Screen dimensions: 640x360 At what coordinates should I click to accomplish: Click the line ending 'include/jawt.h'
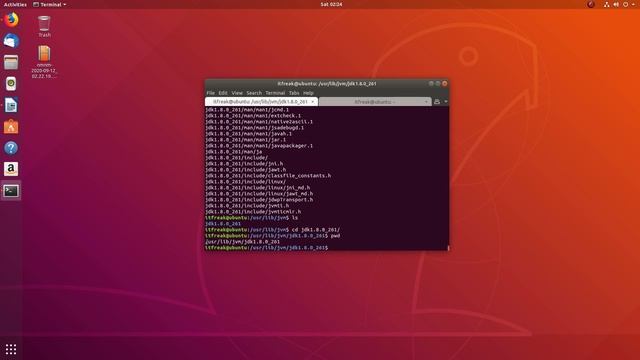(246, 170)
